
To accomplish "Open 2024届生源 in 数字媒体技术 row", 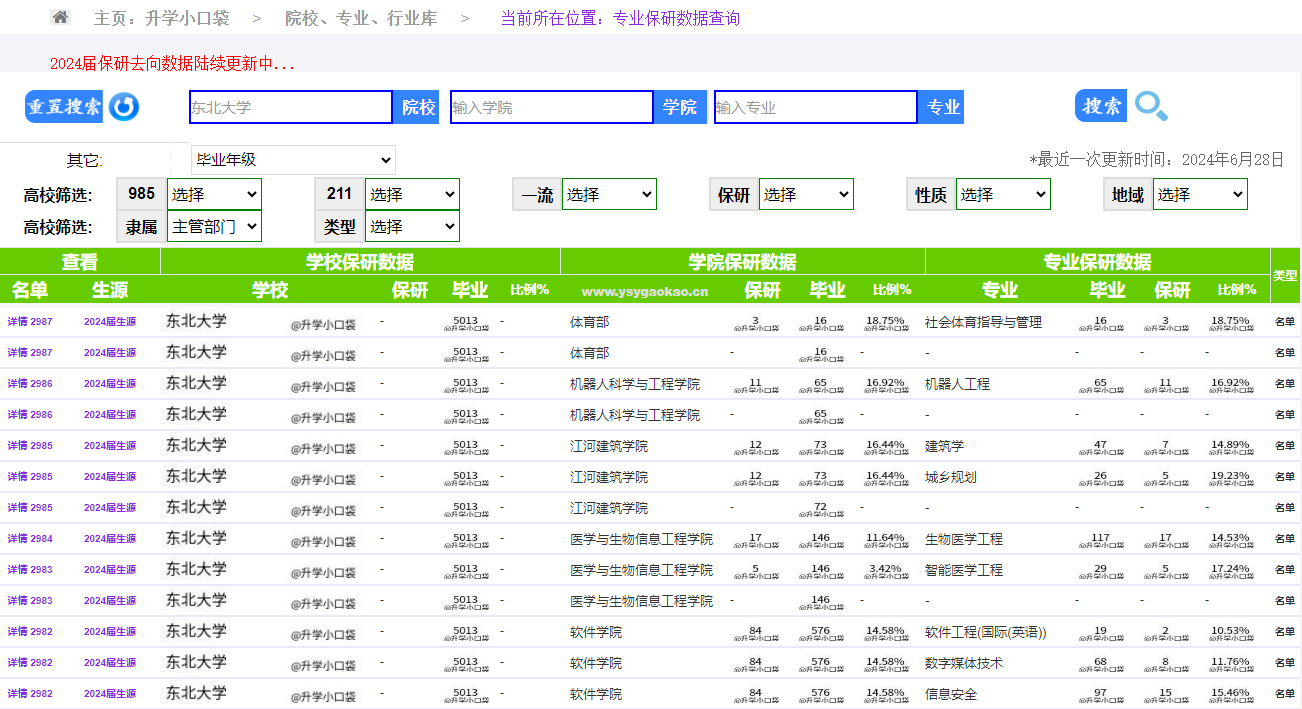I will [110, 663].
